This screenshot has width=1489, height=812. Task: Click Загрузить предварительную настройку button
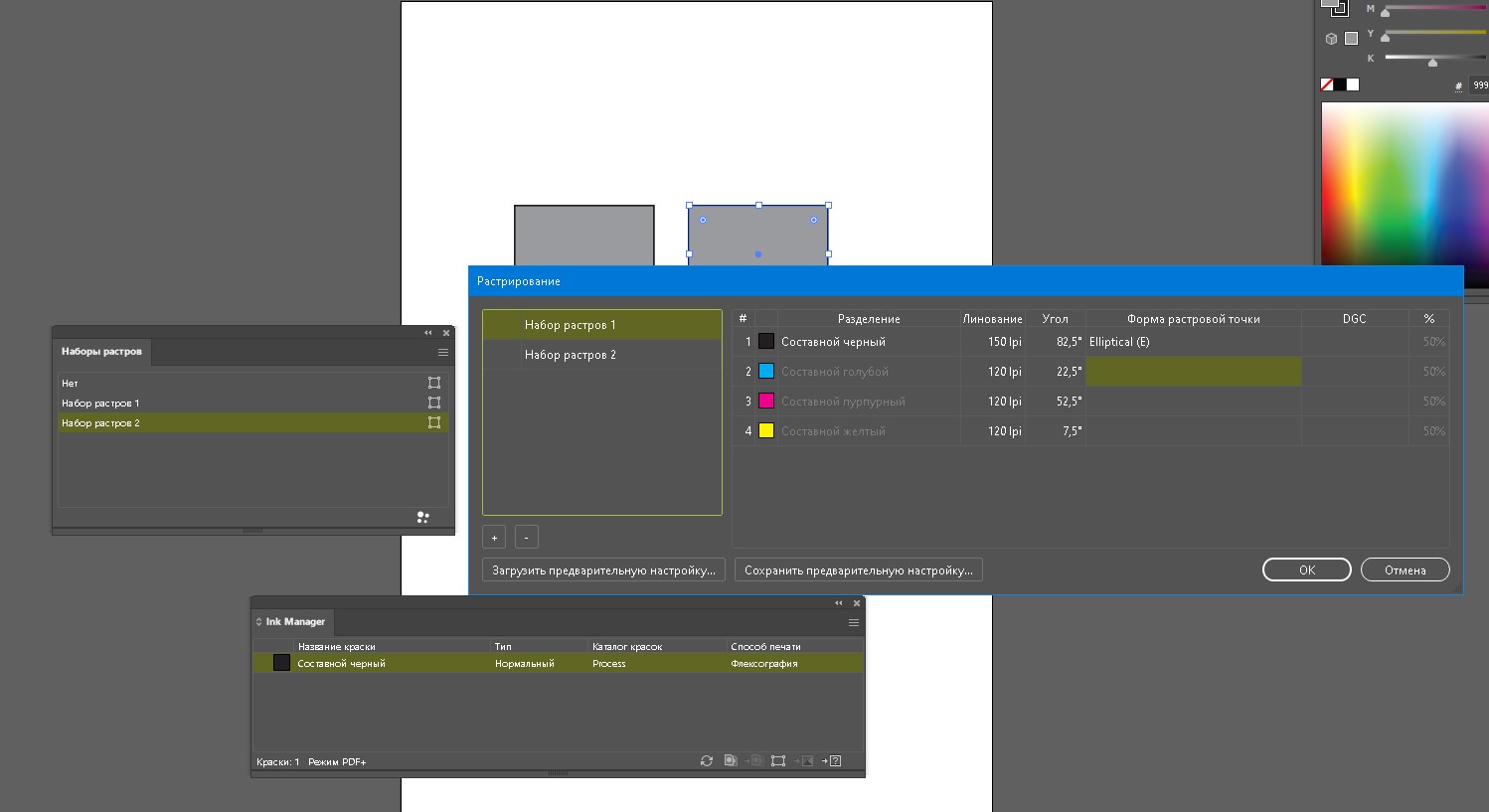[x=603, y=570]
